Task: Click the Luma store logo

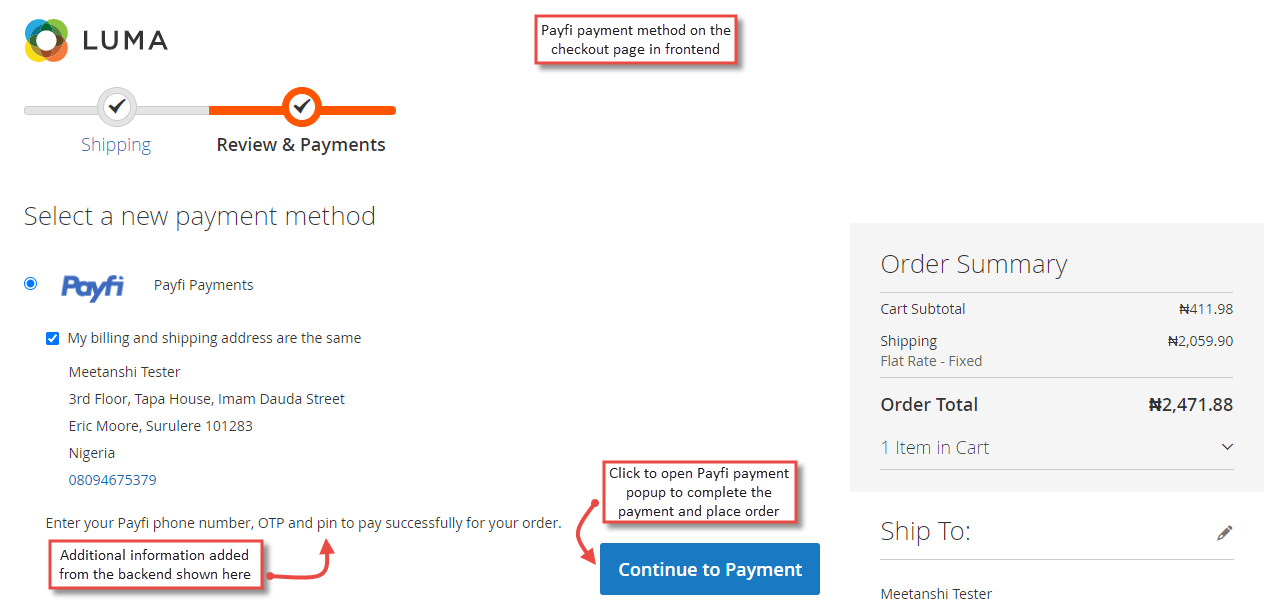Action: 95,40
